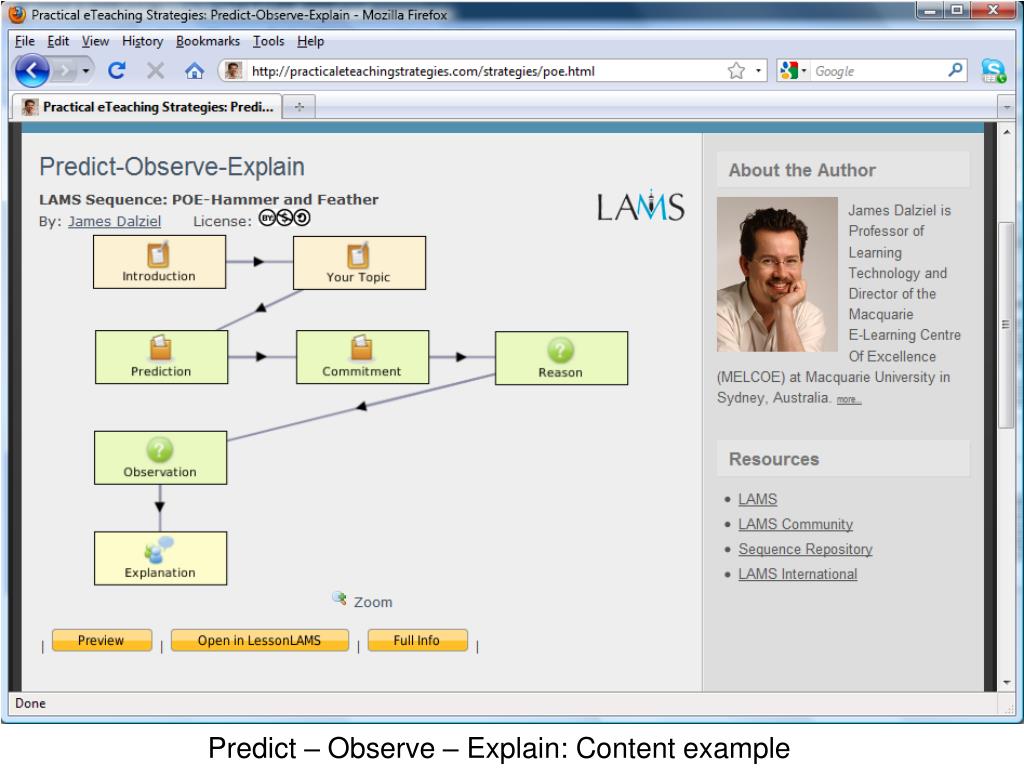Viewport: 1024px width, 768px height.
Task: Select the Prediction activity box
Action: [x=161, y=357]
